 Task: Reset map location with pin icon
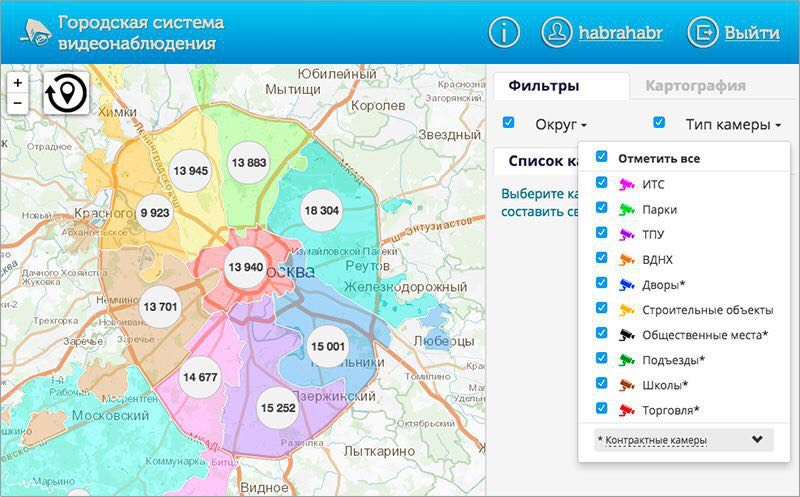click(x=66, y=93)
